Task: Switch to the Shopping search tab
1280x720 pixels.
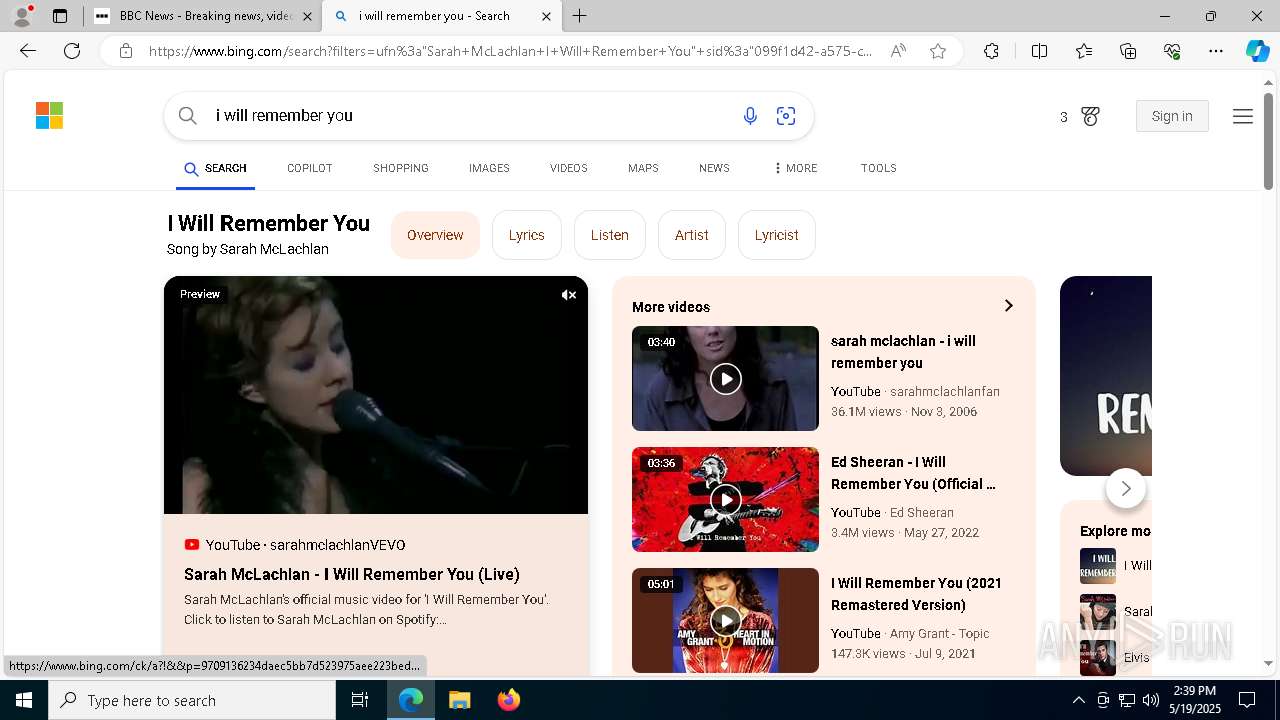Action: coord(401,168)
